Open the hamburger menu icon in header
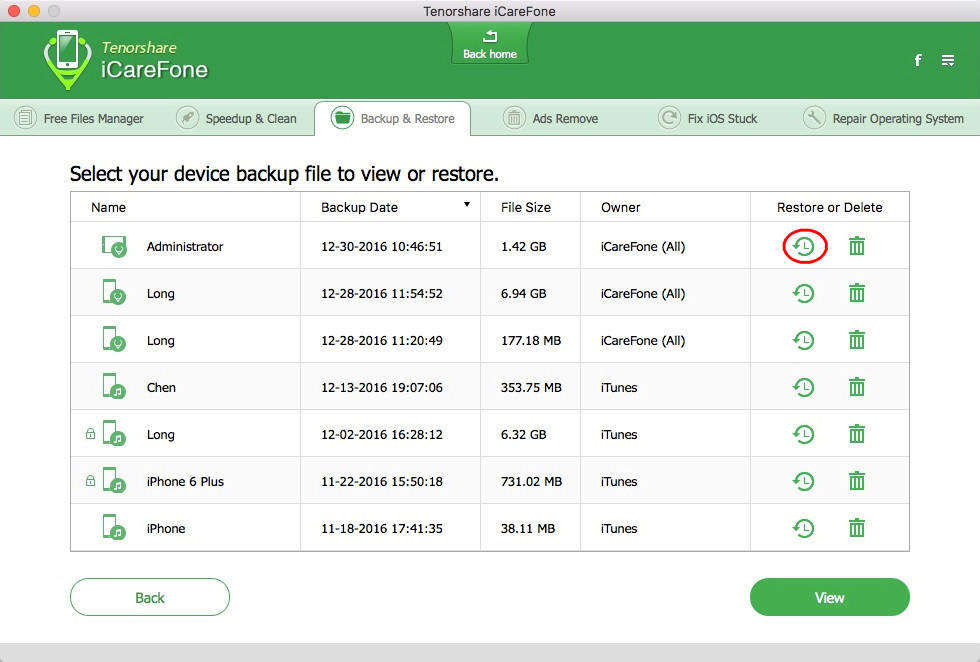This screenshot has width=980, height=662. 948,60
